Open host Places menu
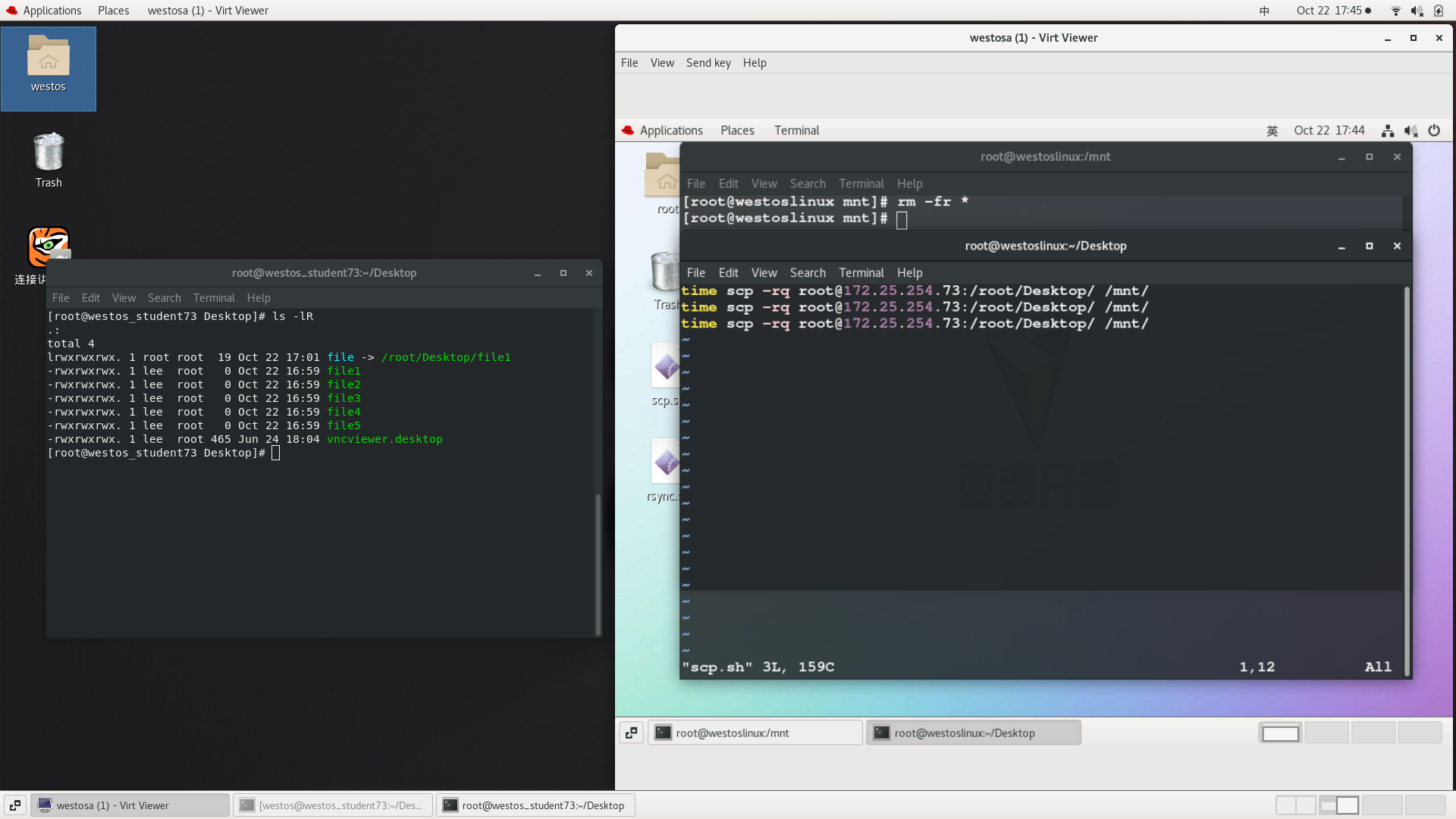 [113, 11]
